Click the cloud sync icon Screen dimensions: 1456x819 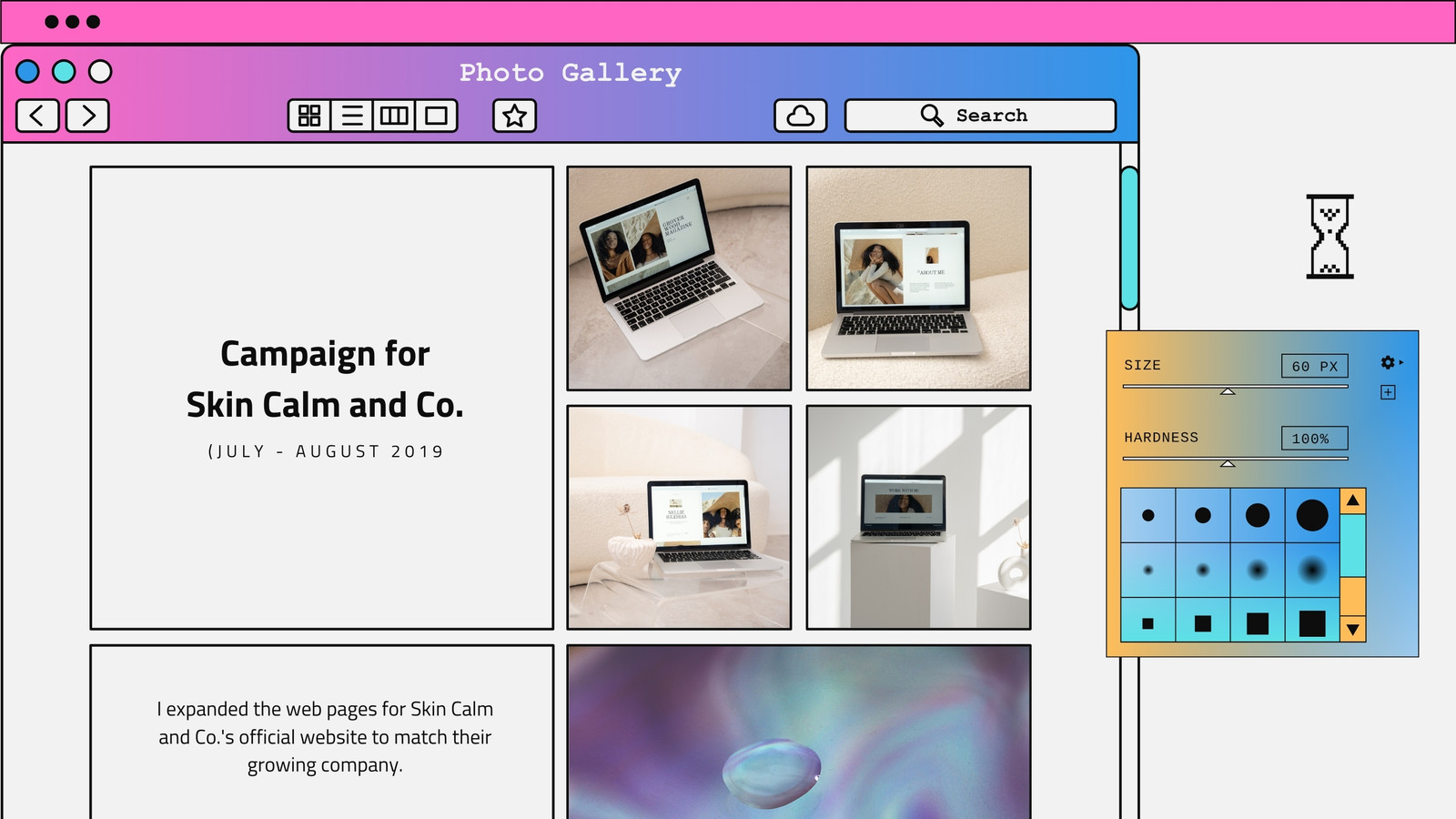click(x=801, y=116)
